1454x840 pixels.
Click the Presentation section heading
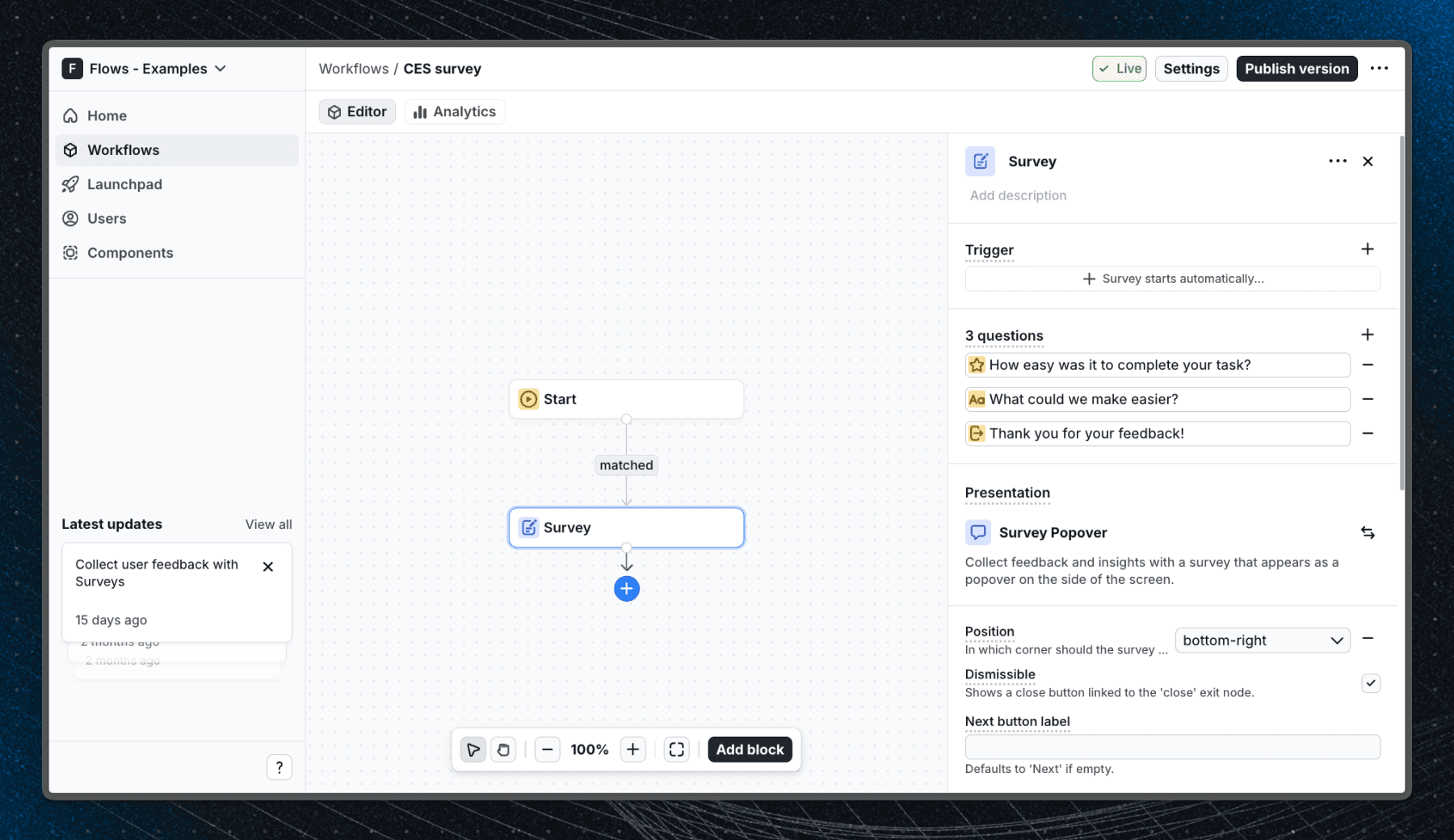pos(1007,493)
